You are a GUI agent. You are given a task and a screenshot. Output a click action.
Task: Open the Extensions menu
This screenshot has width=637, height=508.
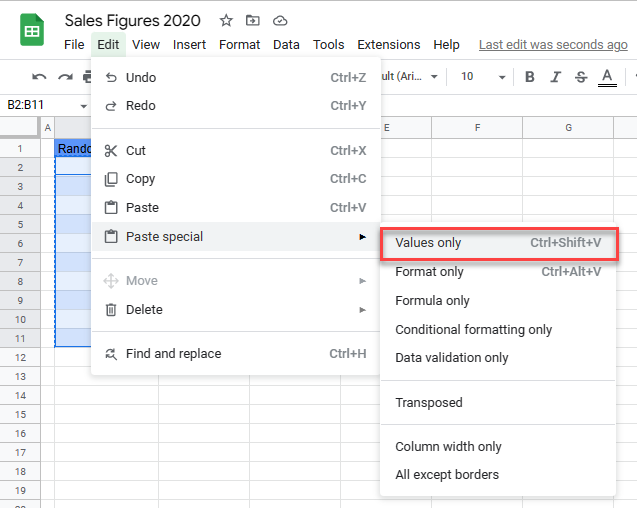388,45
